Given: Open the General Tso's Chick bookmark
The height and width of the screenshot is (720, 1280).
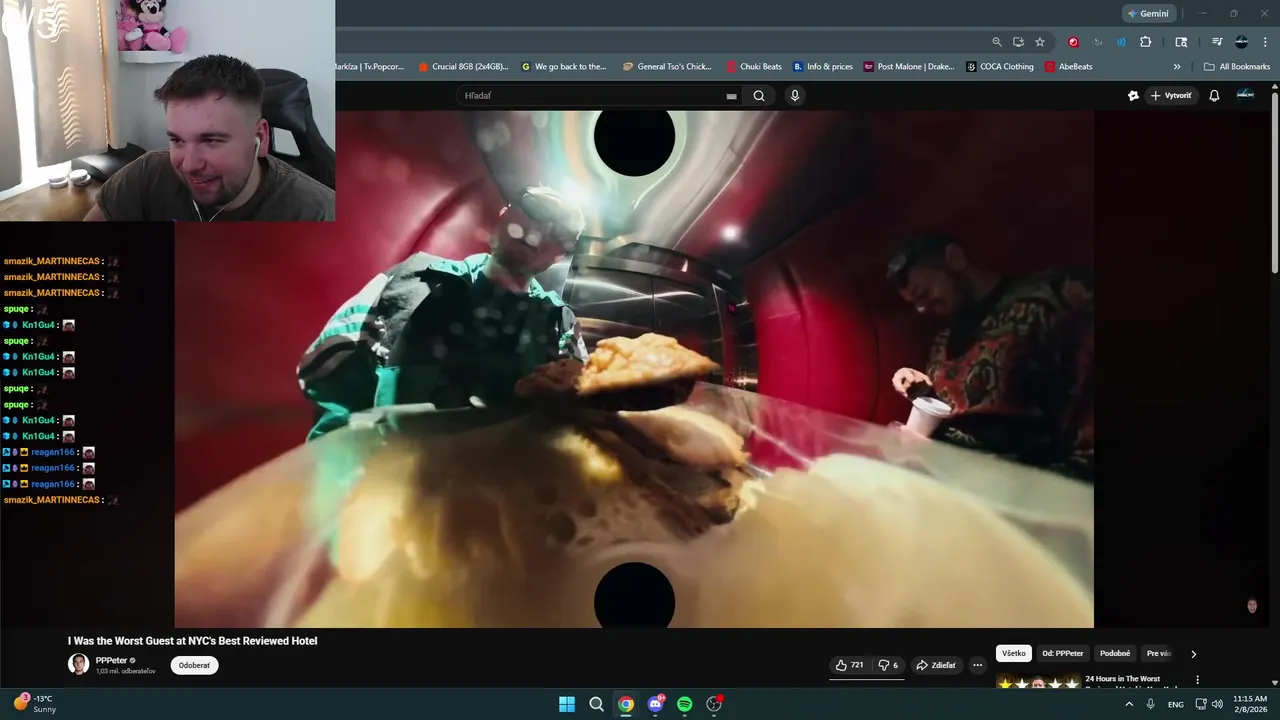Looking at the screenshot, I should pos(667,67).
